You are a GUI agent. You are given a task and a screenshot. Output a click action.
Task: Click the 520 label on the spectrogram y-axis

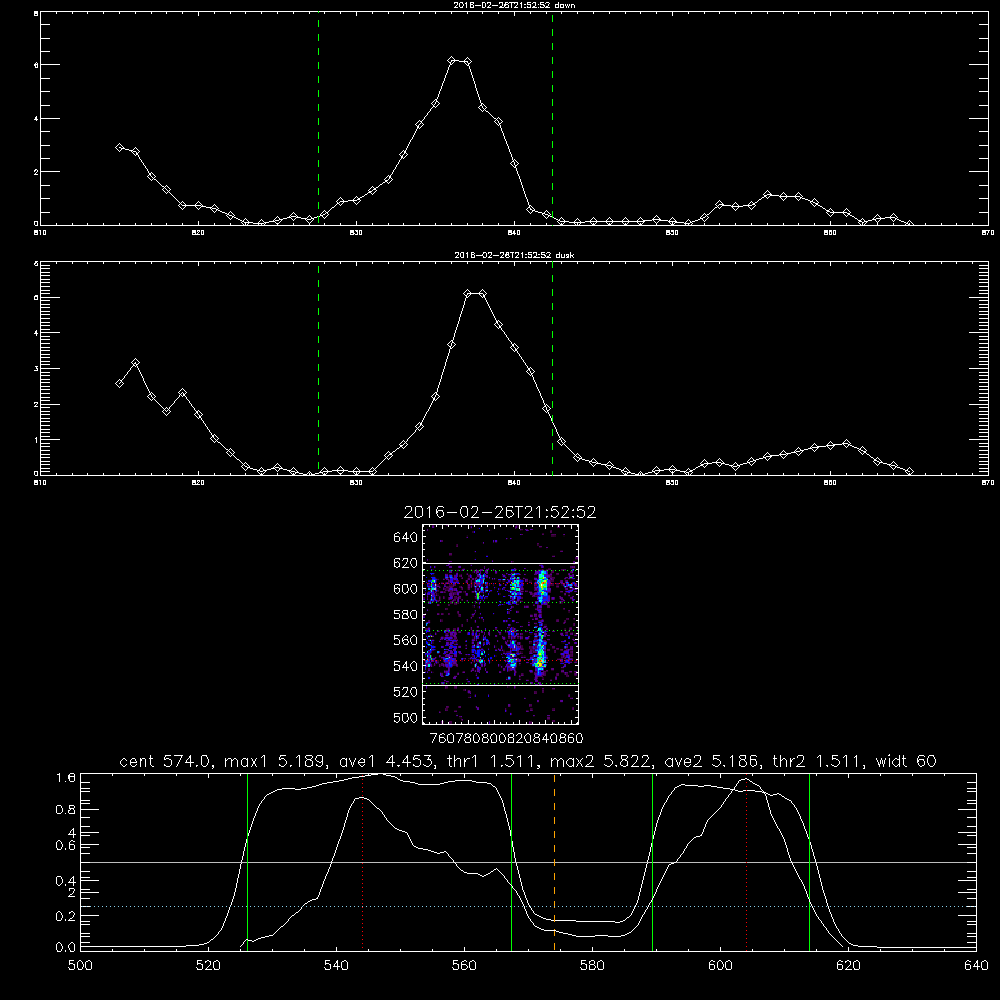[405, 692]
